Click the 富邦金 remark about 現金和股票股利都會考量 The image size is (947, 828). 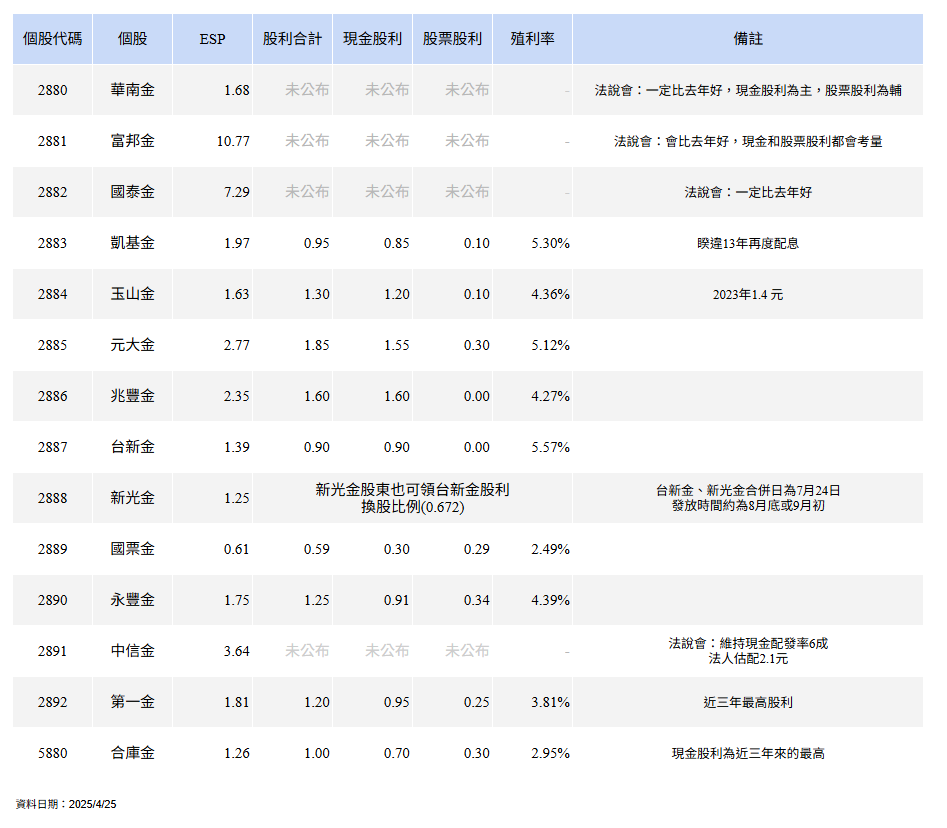[x=748, y=141]
